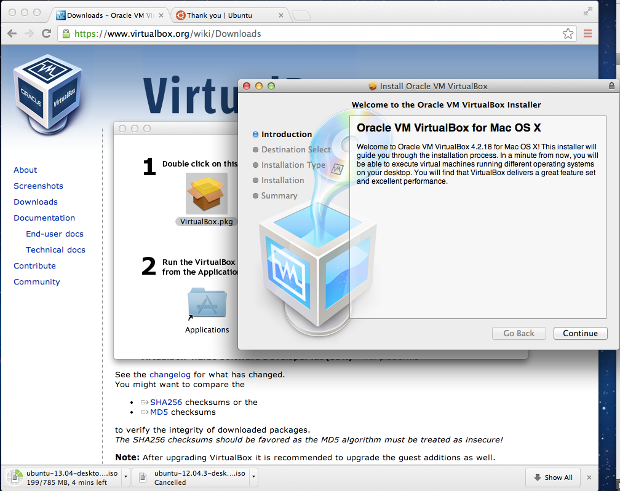Go back using browser back arrow
The height and width of the screenshot is (491, 620).
(x=12, y=34)
